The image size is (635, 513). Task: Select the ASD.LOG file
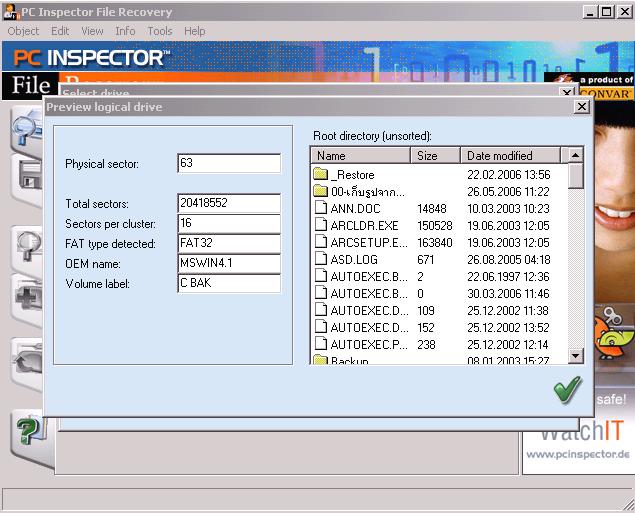354,260
